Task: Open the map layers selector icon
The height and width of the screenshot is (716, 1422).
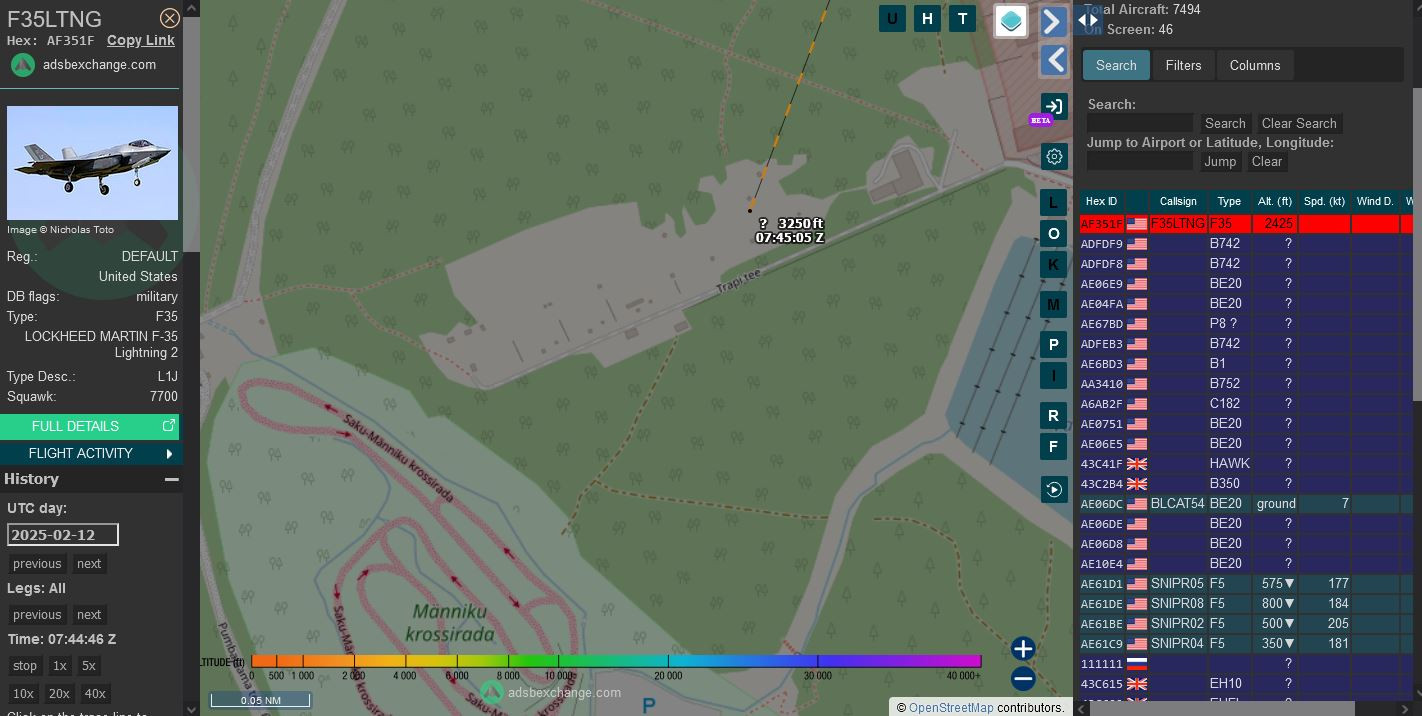Action: pos(1011,21)
